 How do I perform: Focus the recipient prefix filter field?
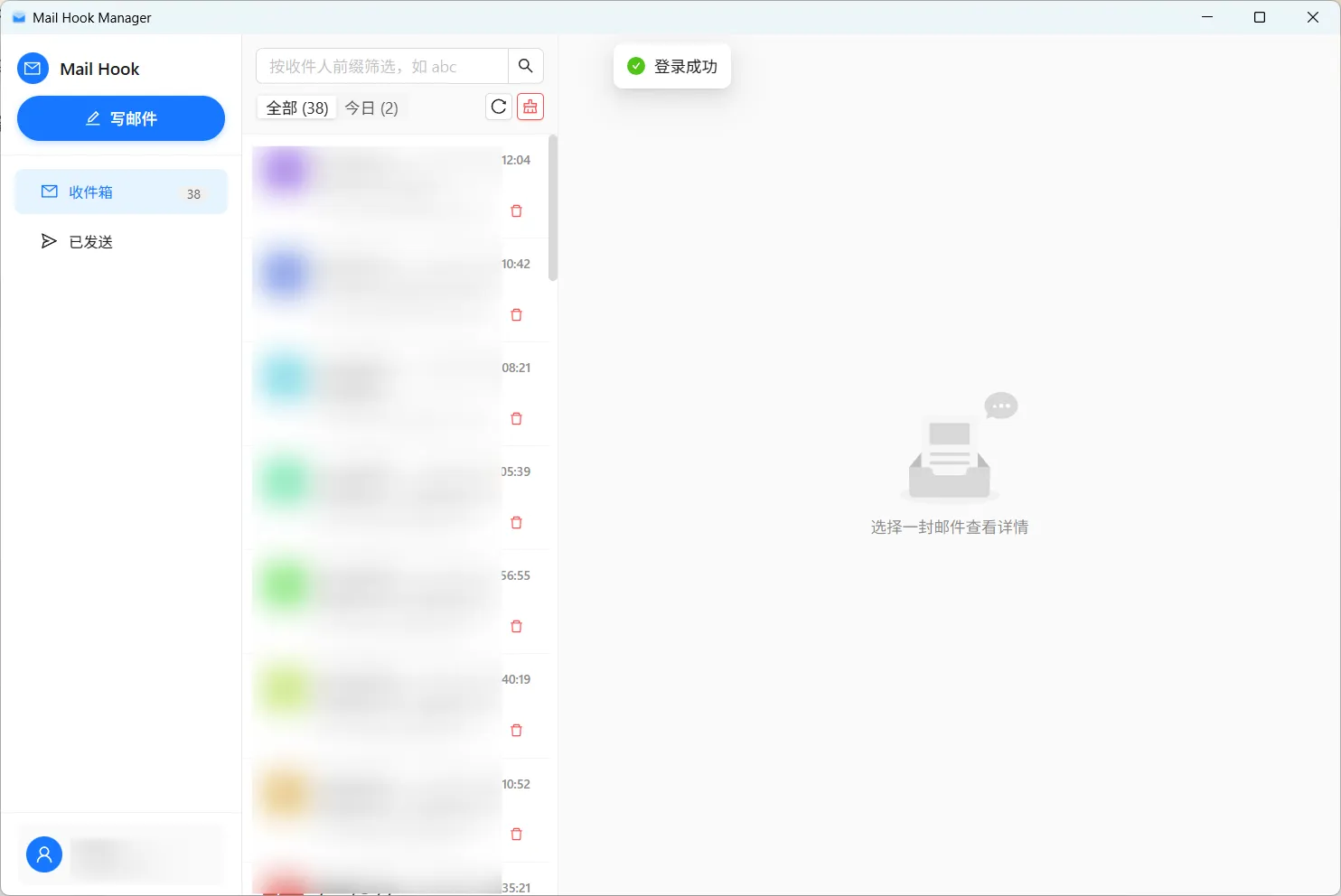click(382, 66)
